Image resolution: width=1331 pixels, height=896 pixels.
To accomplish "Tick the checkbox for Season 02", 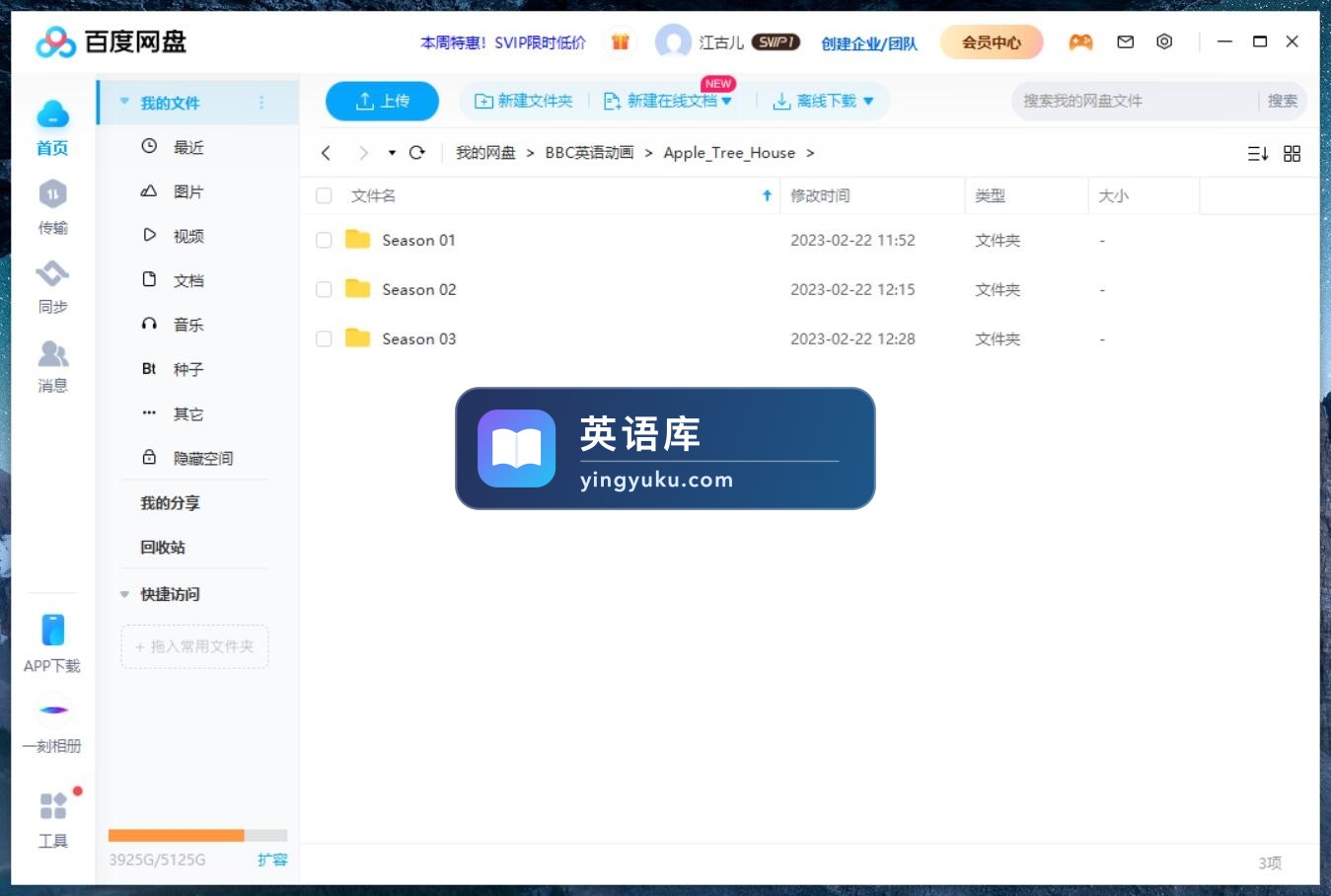I will (x=324, y=289).
